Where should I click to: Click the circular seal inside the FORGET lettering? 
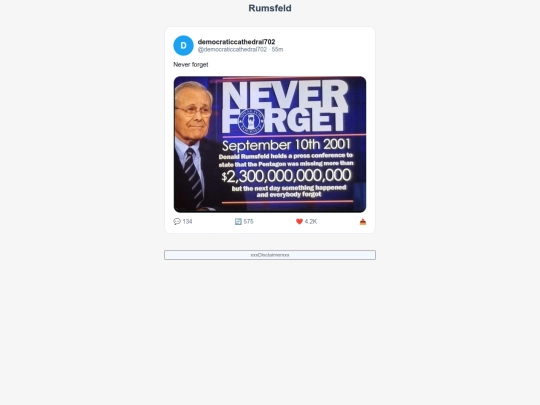point(251,121)
